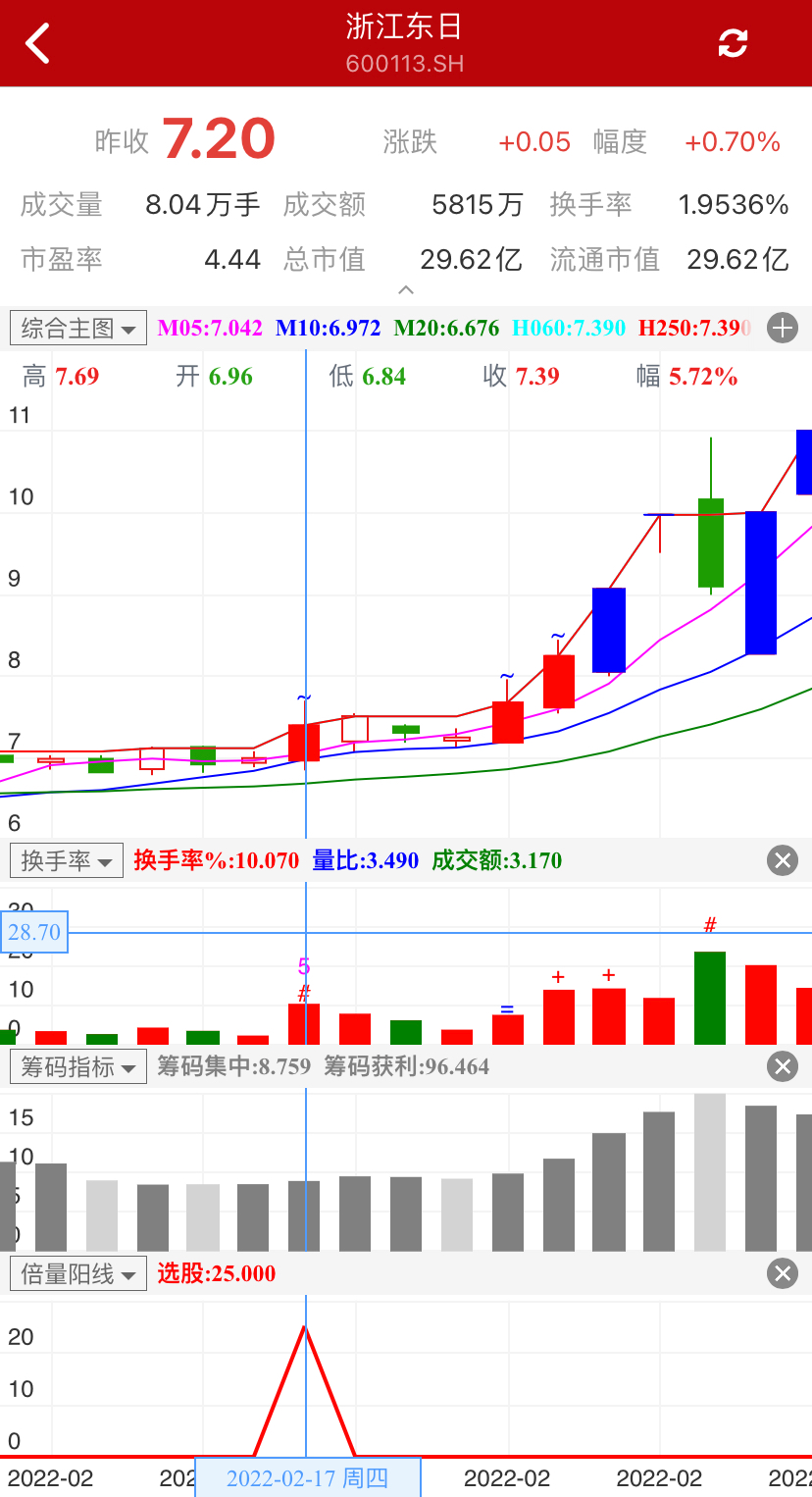Add indicator with plus icon
This screenshot has width=812, height=1497.
[782, 328]
